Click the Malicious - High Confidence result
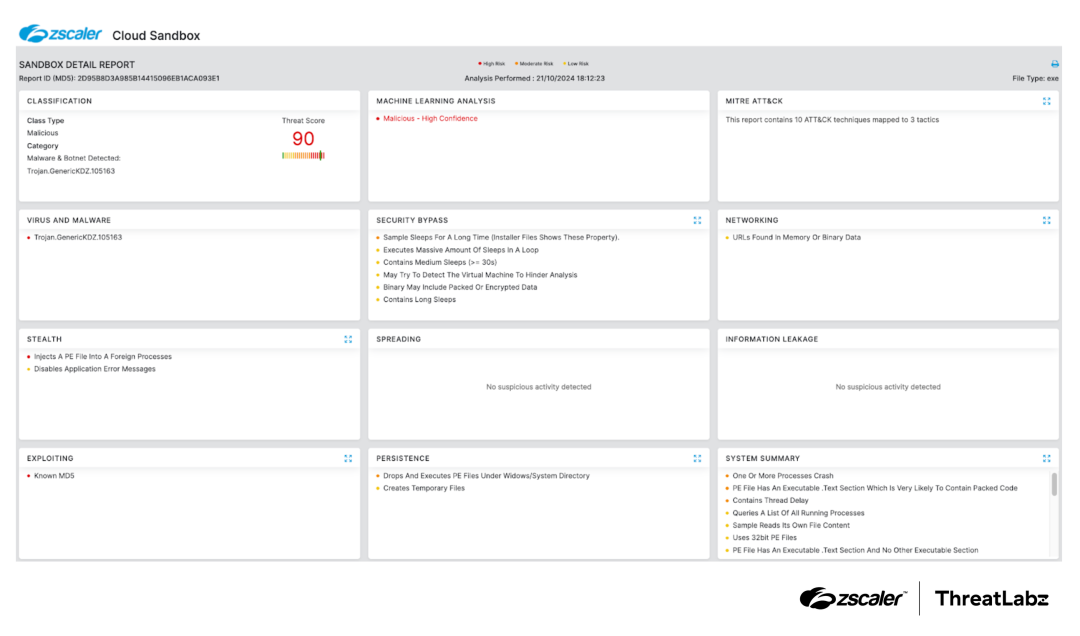This screenshot has height=636, width=1080. [x=430, y=119]
